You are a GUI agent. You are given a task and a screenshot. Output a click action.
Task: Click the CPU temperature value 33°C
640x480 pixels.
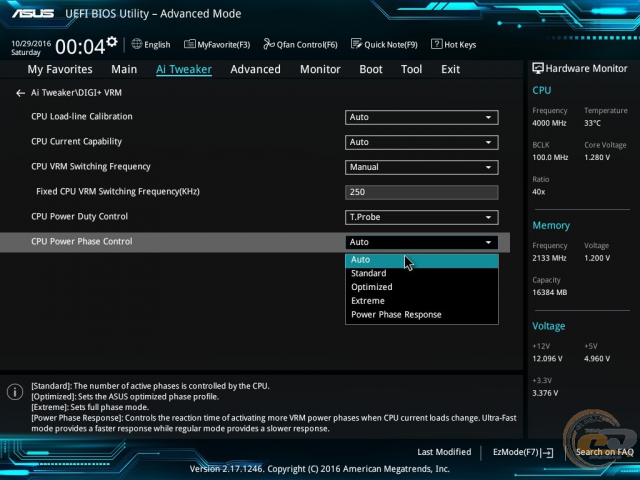[592, 123]
